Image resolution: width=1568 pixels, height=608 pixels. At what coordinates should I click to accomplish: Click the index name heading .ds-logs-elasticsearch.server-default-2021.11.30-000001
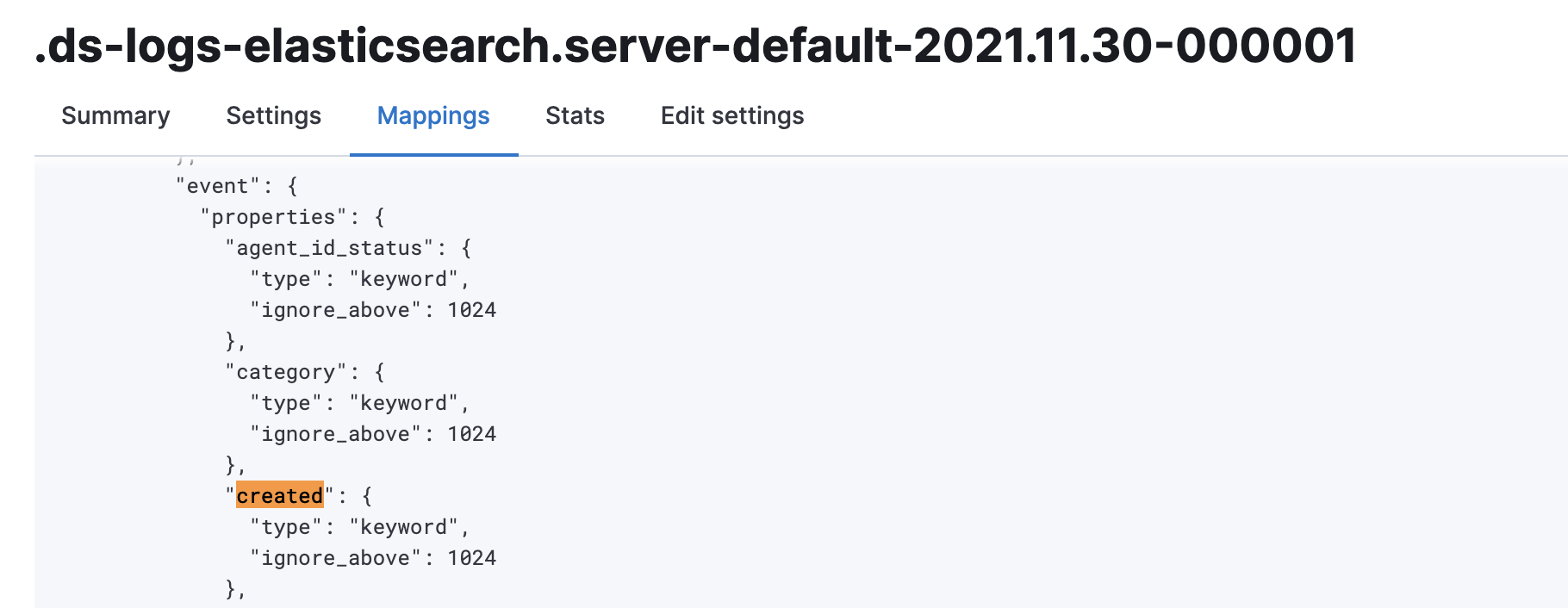pyautogui.click(x=696, y=45)
